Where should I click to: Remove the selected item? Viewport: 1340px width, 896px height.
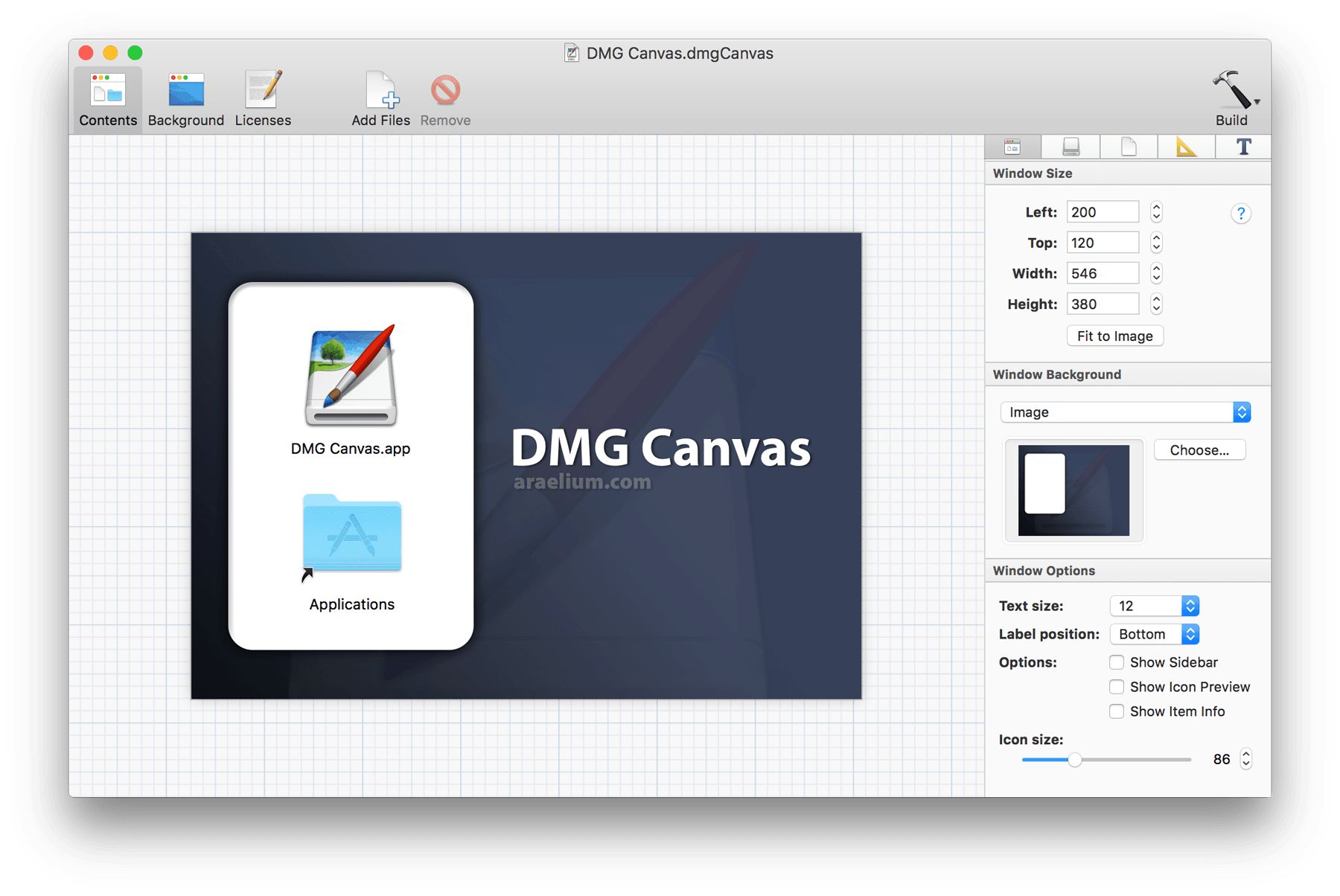click(444, 97)
